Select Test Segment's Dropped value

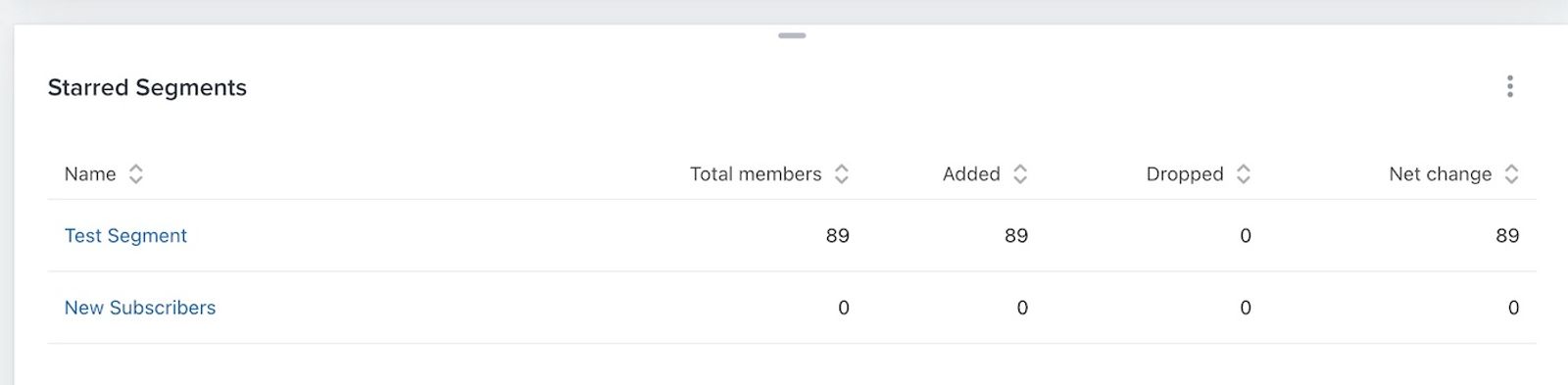1246,236
